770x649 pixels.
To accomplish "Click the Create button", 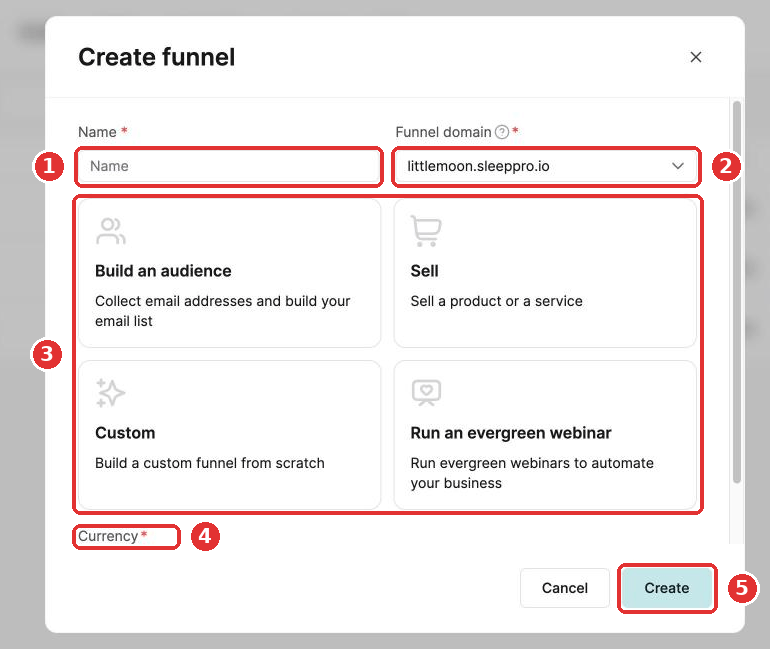I will click(667, 588).
